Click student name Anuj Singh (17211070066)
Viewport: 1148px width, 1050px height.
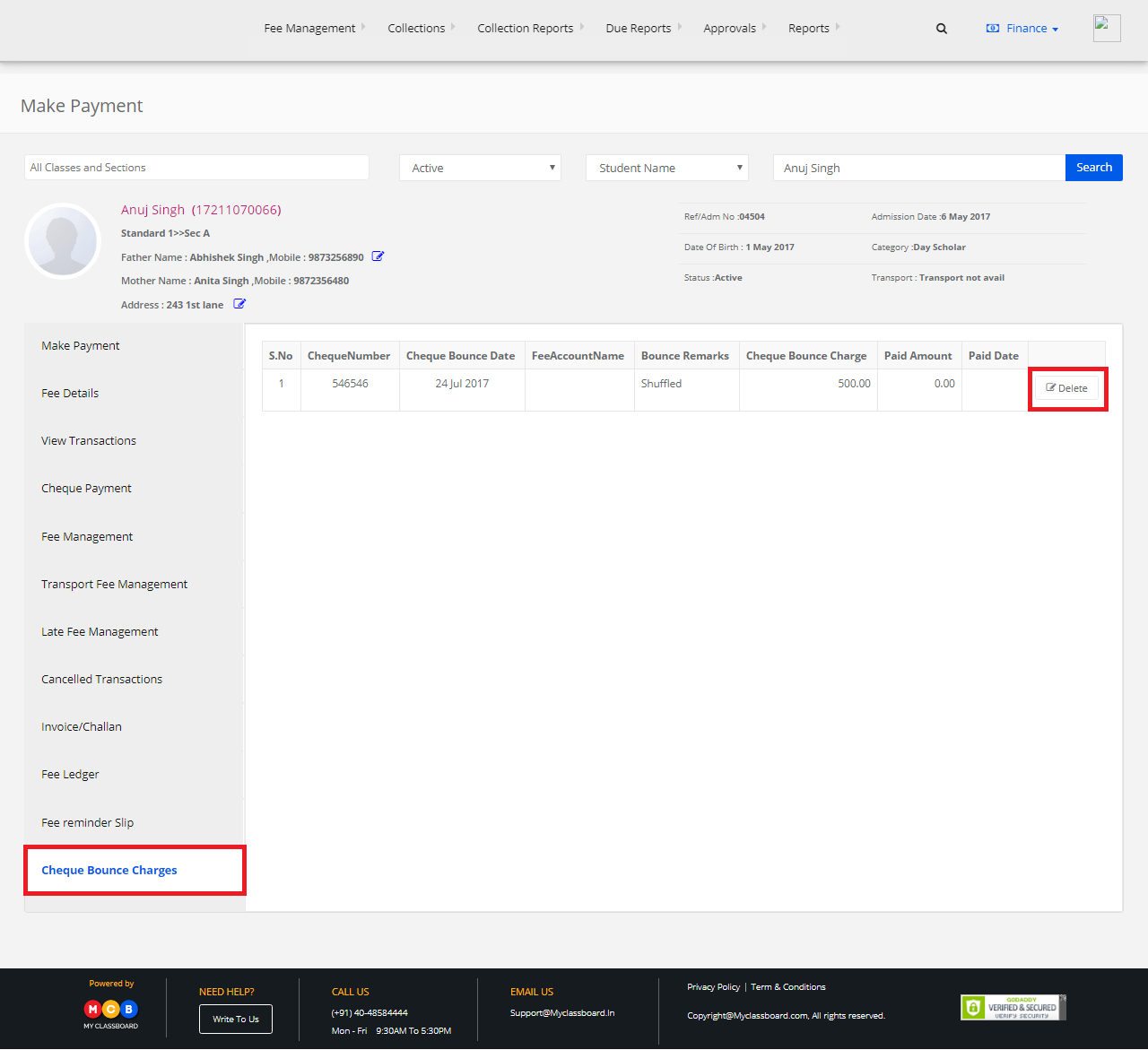[x=201, y=210]
